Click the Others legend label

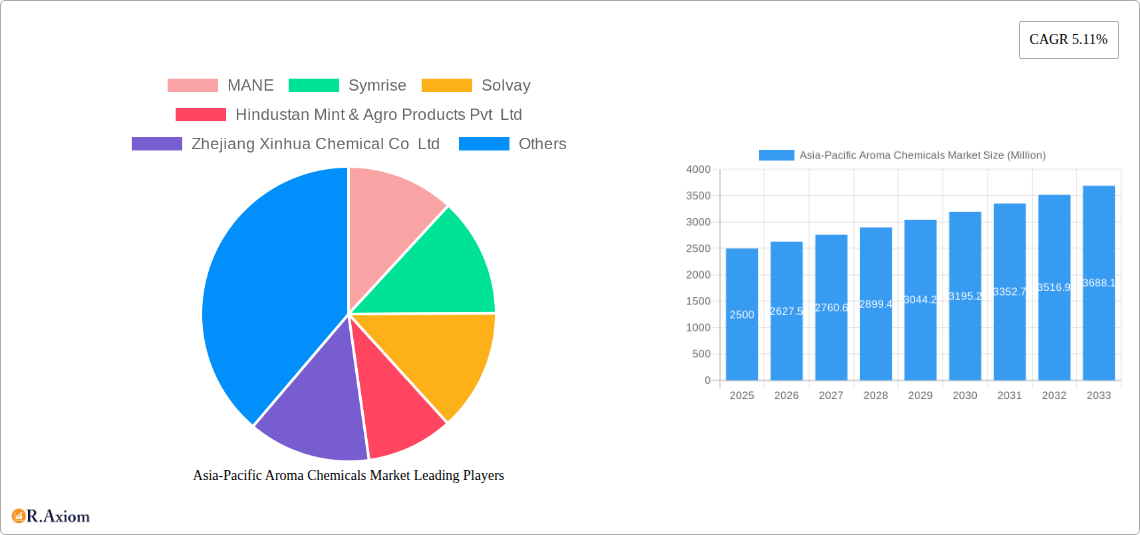pos(542,143)
